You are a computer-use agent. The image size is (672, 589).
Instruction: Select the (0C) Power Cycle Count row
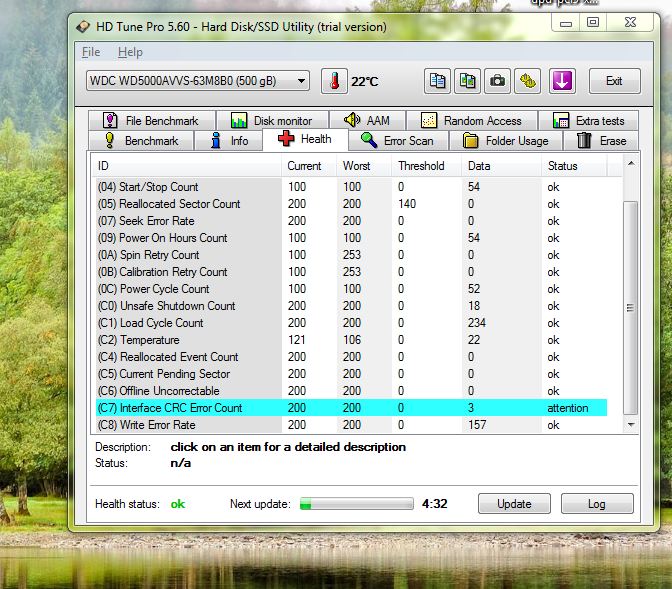[x=351, y=289]
